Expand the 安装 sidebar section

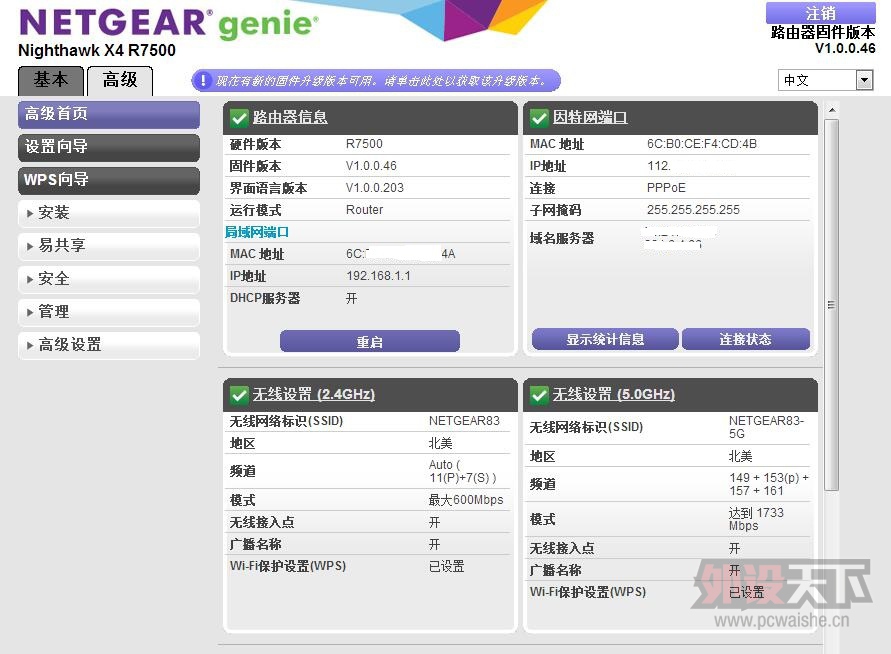(x=109, y=213)
